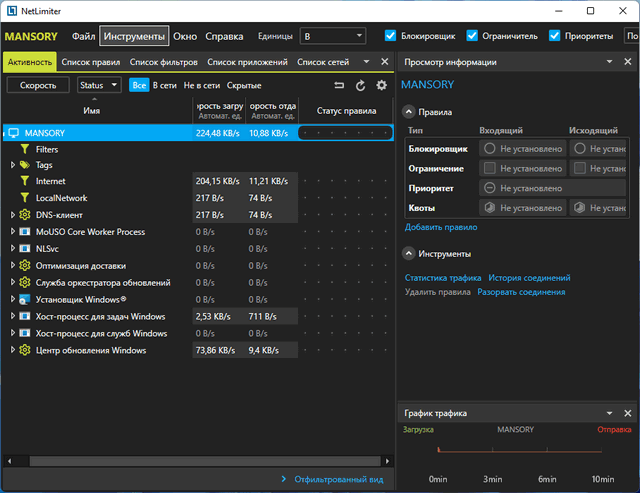640x493 pixels.
Task: Click the MANSORY computer monitor icon
Action: click(14, 133)
